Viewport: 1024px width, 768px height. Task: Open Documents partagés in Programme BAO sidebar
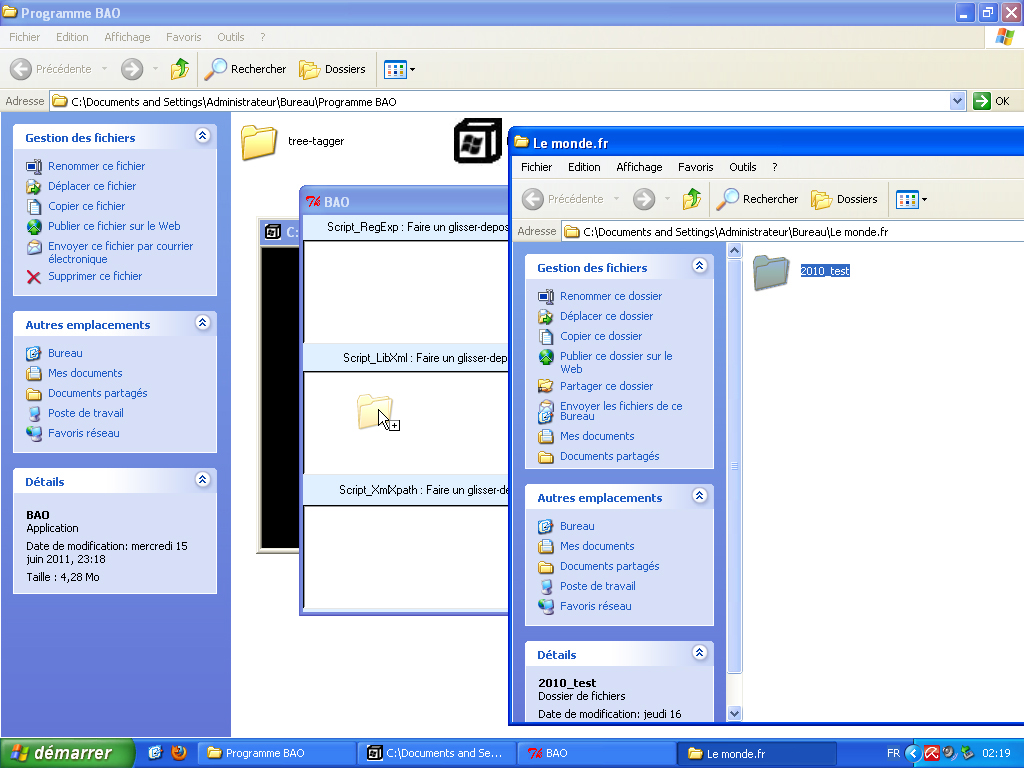pyautogui.click(x=97, y=393)
